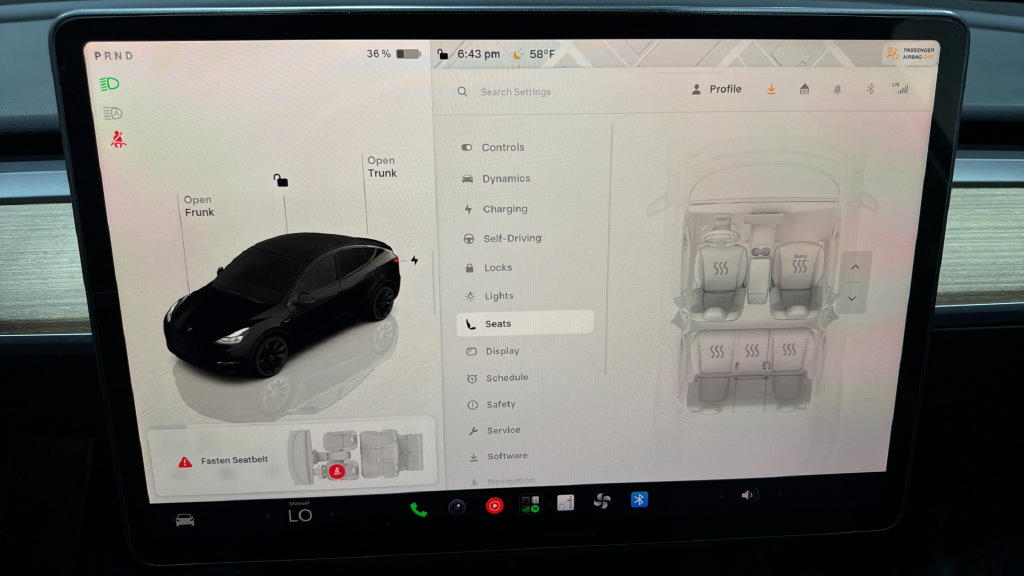Tap the red warning triangle icon
Image resolution: width=1024 pixels, height=576 pixels.
point(185,462)
